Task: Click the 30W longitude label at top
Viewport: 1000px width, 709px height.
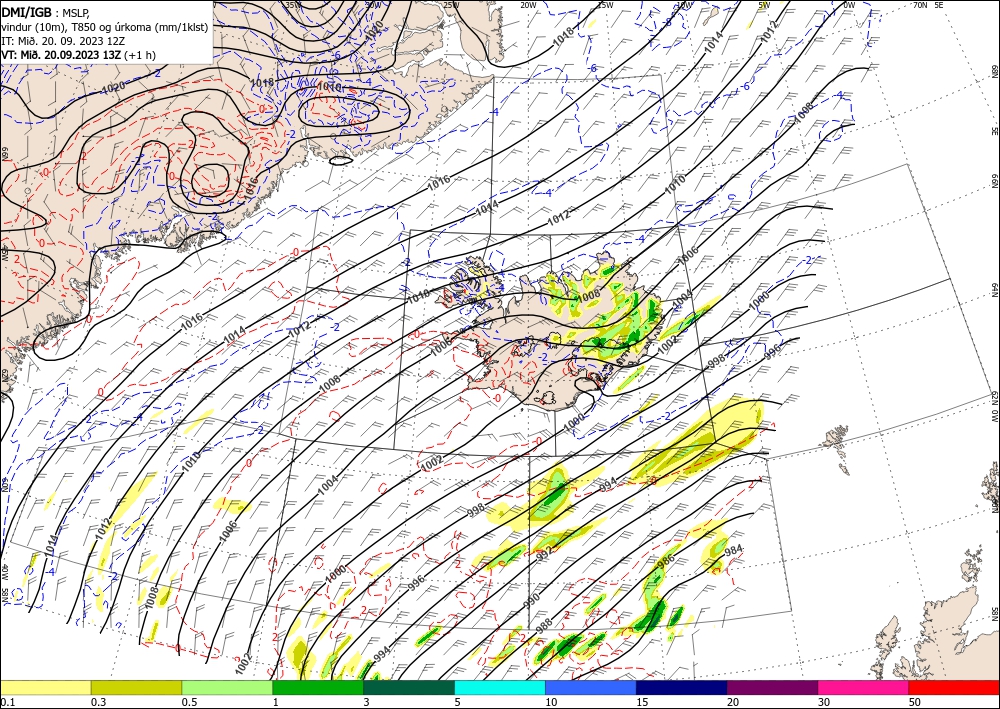Action: (372, 5)
